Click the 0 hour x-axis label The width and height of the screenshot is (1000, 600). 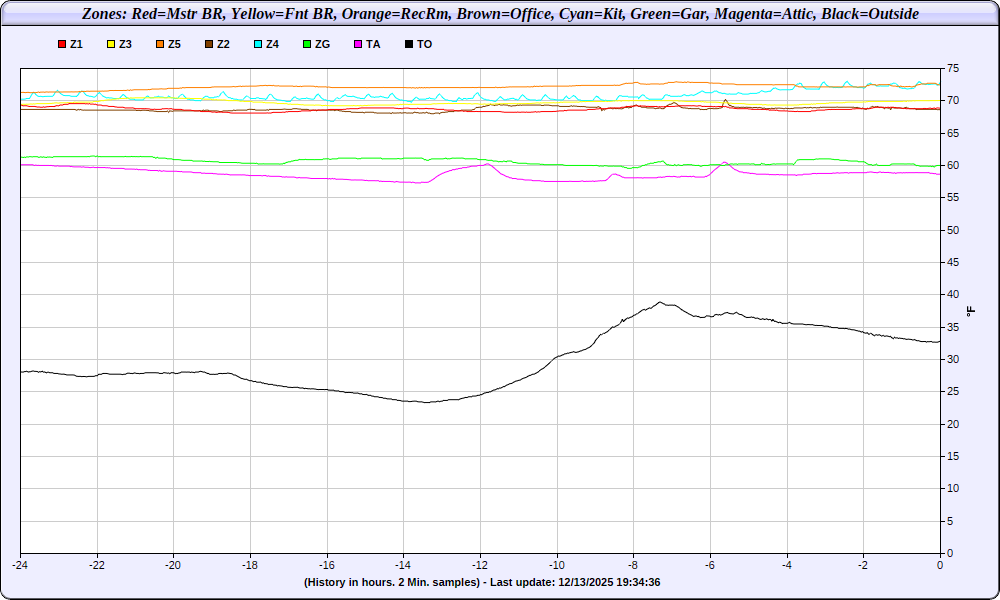[x=940, y=566]
